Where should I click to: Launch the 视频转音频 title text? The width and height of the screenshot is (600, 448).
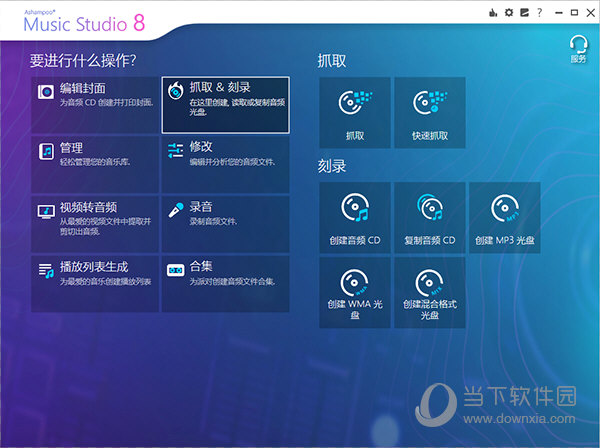coord(88,207)
